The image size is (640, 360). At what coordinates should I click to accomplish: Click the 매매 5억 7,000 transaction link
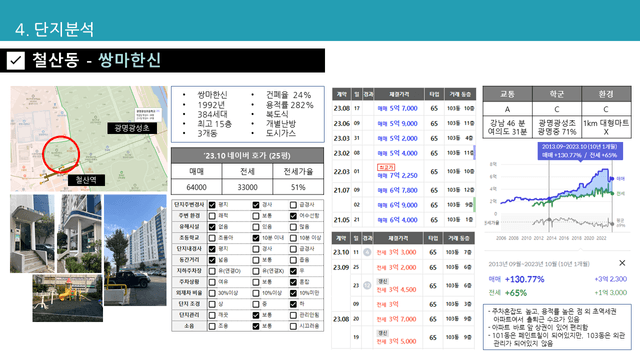pos(397,108)
